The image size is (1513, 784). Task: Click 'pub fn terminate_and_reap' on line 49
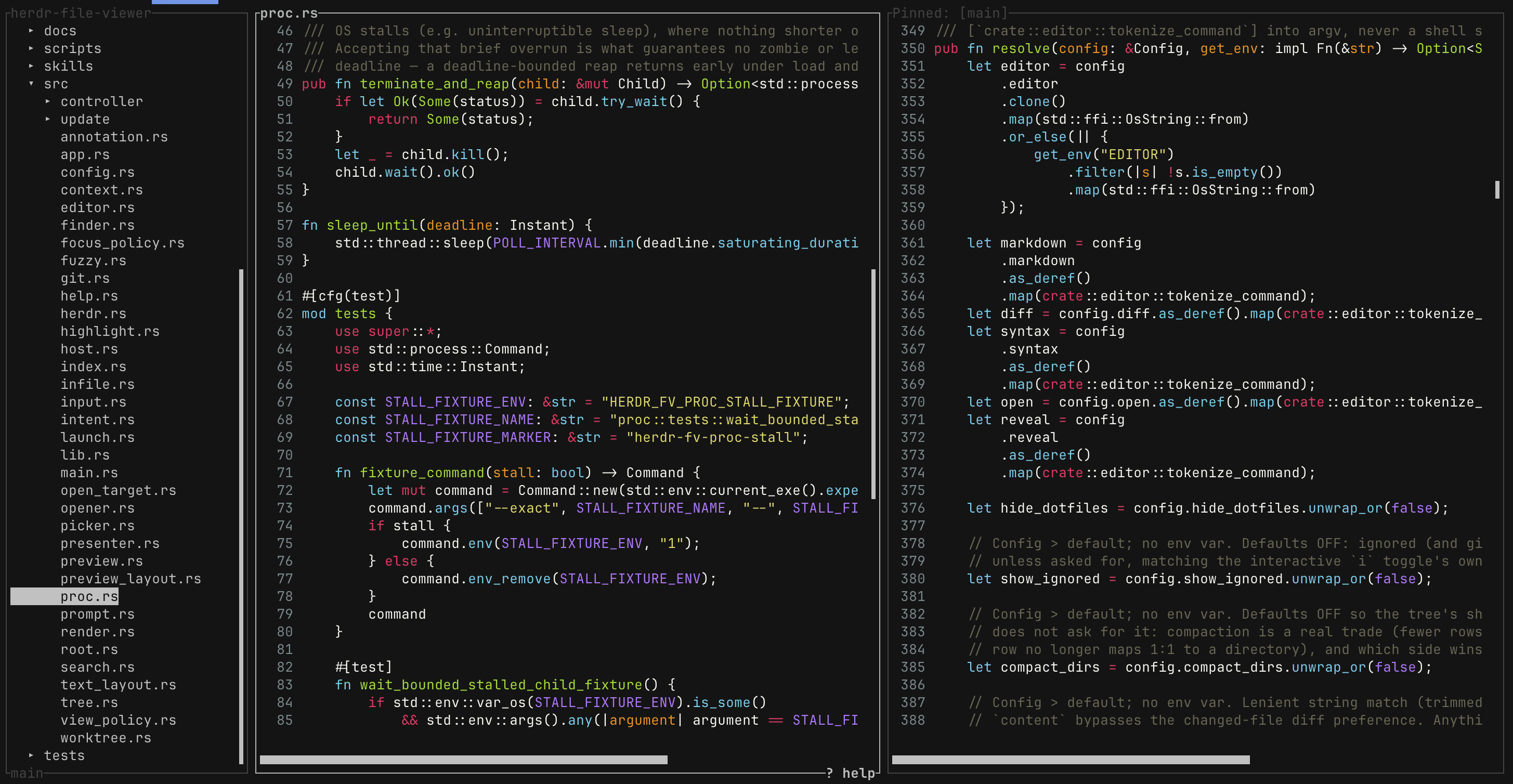tap(405, 83)
